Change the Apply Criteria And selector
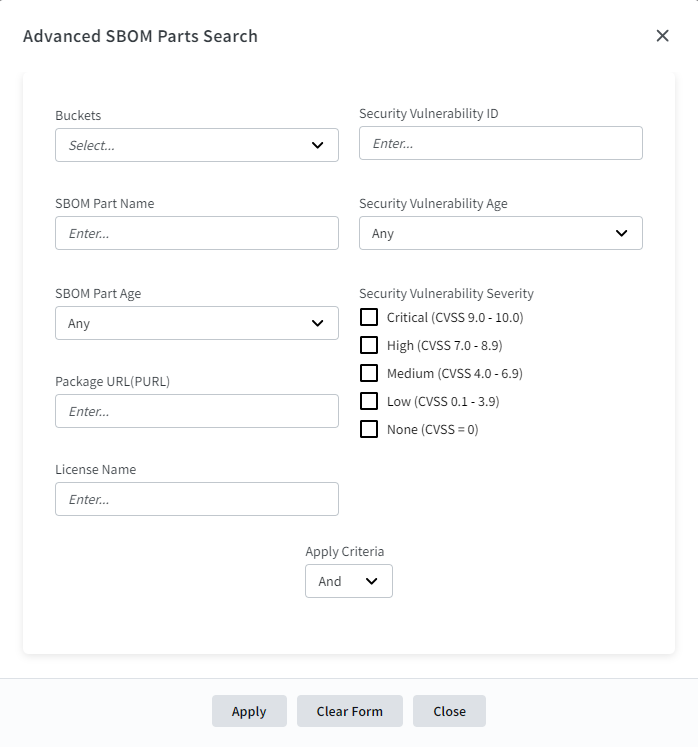Viewport: 698px width, 747px height. click(x=348, y=581)
